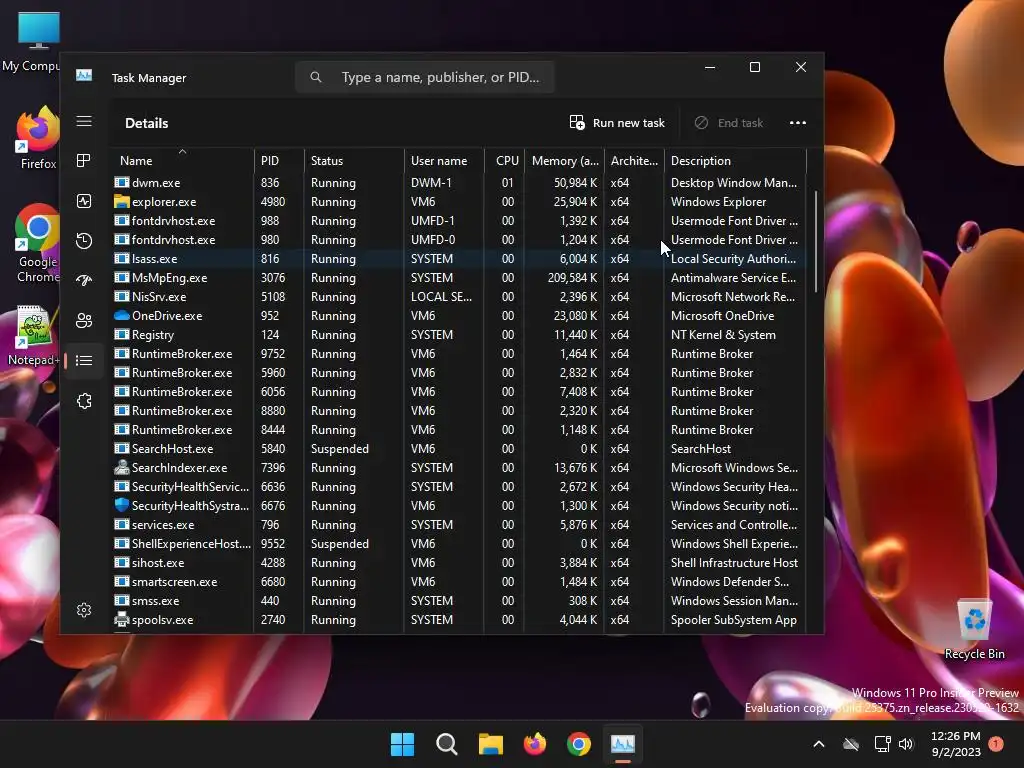This screenshot has height=768, width=1024.
Task: Open the Users page in sidebar
Action: 84,321
